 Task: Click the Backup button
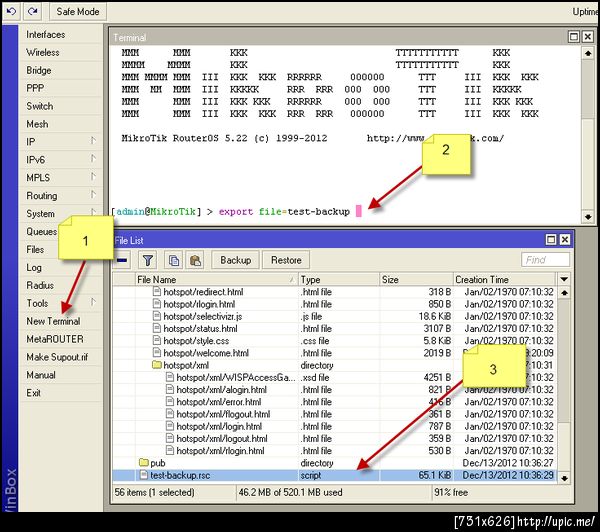point(235,260)
